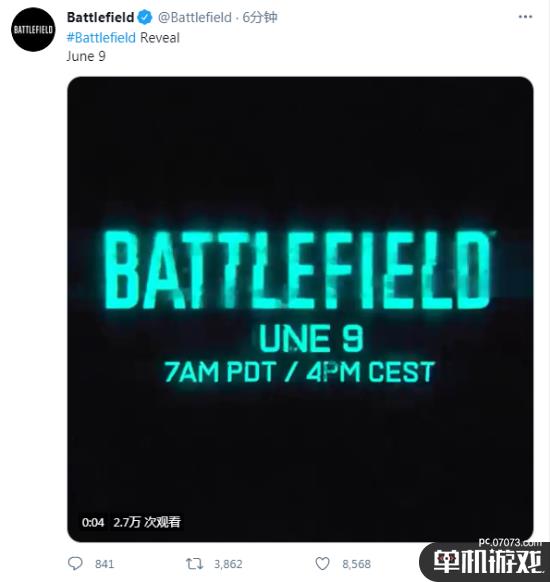Image resolution: width=550 pixels, height=582 pixels.
Task: Like the tweet with heart icon
Action: (x=322, y=564)
